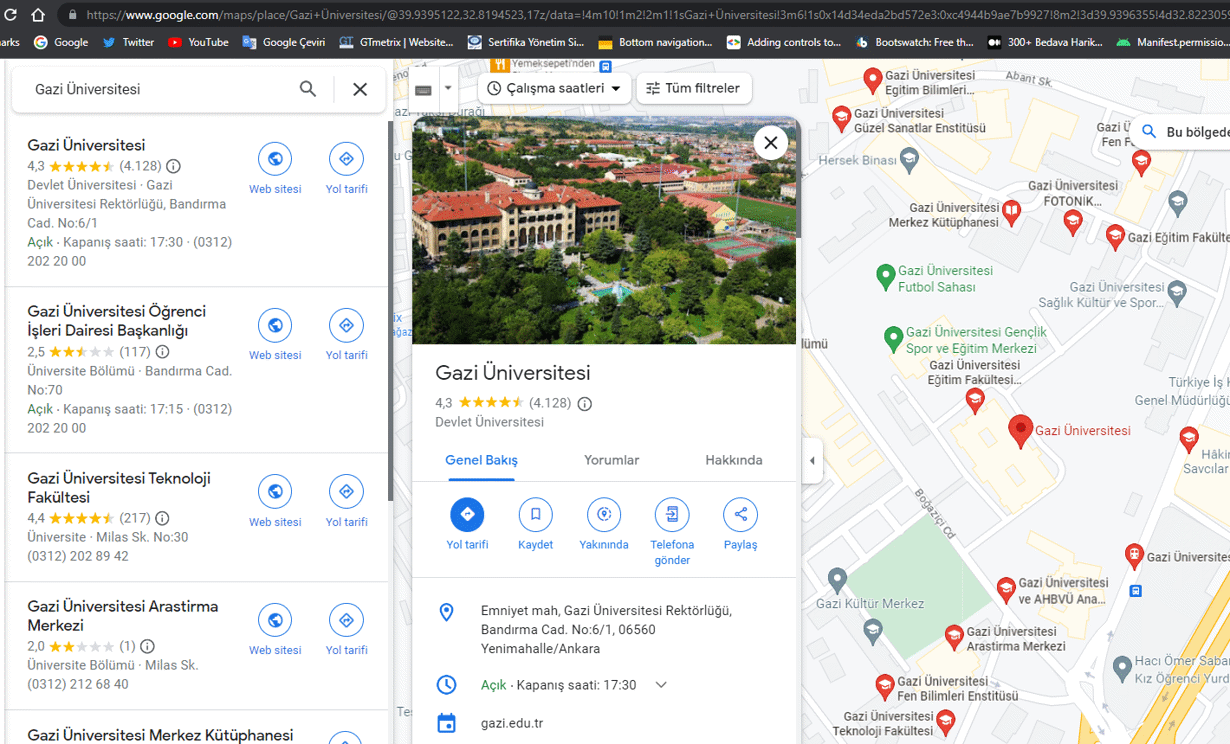Click Fen Bilimleri Enstitüsü map pin

click(884, 686)
